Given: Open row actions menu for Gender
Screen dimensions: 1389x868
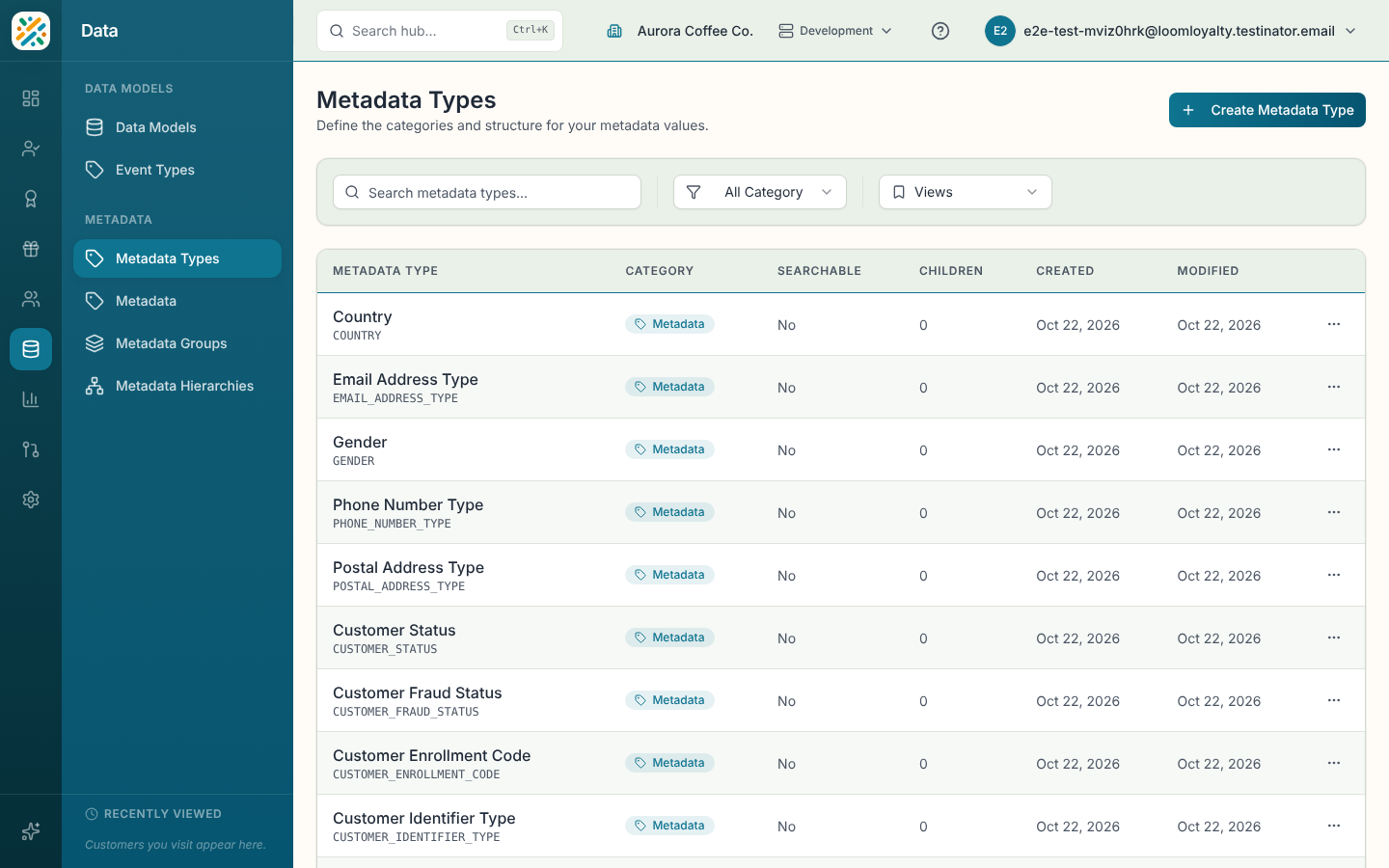Looking at the screenshot, I should 1334,449.
